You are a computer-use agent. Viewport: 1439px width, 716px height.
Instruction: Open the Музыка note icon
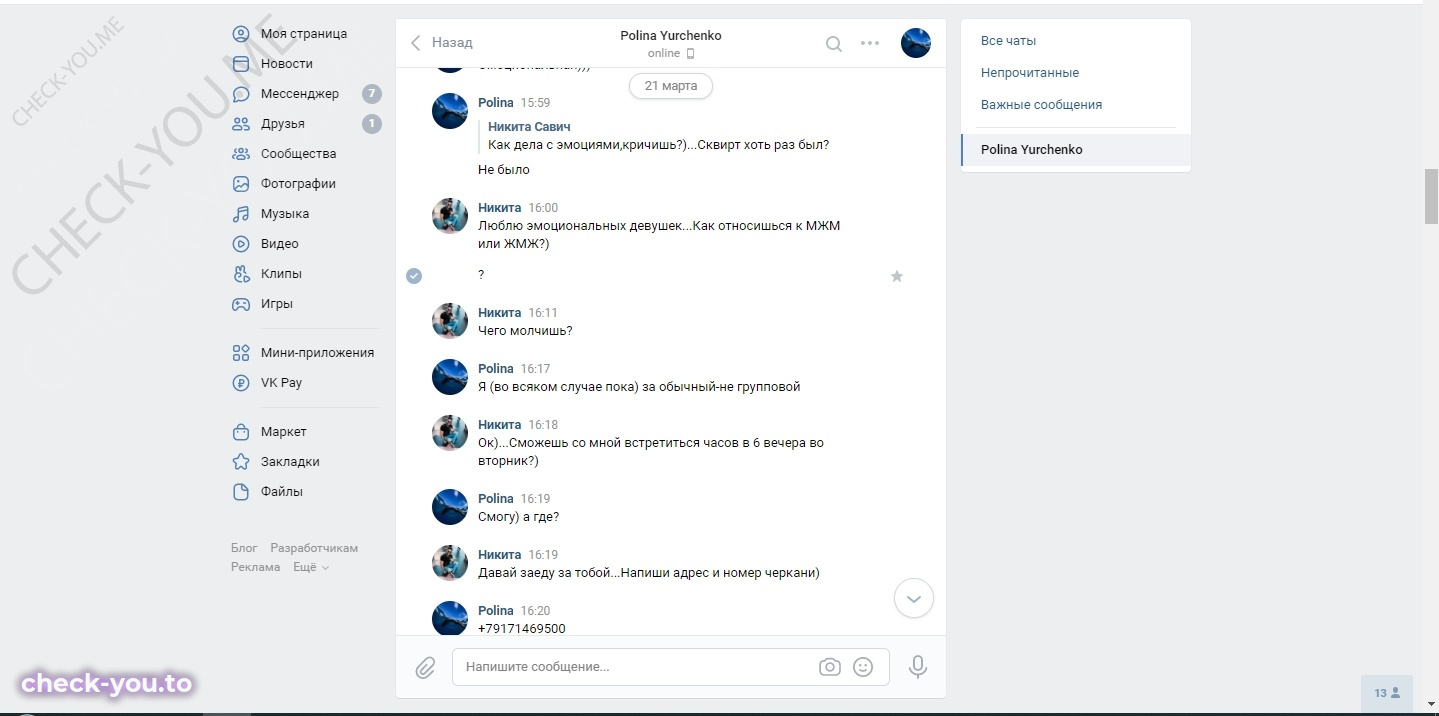click(241, 214)
